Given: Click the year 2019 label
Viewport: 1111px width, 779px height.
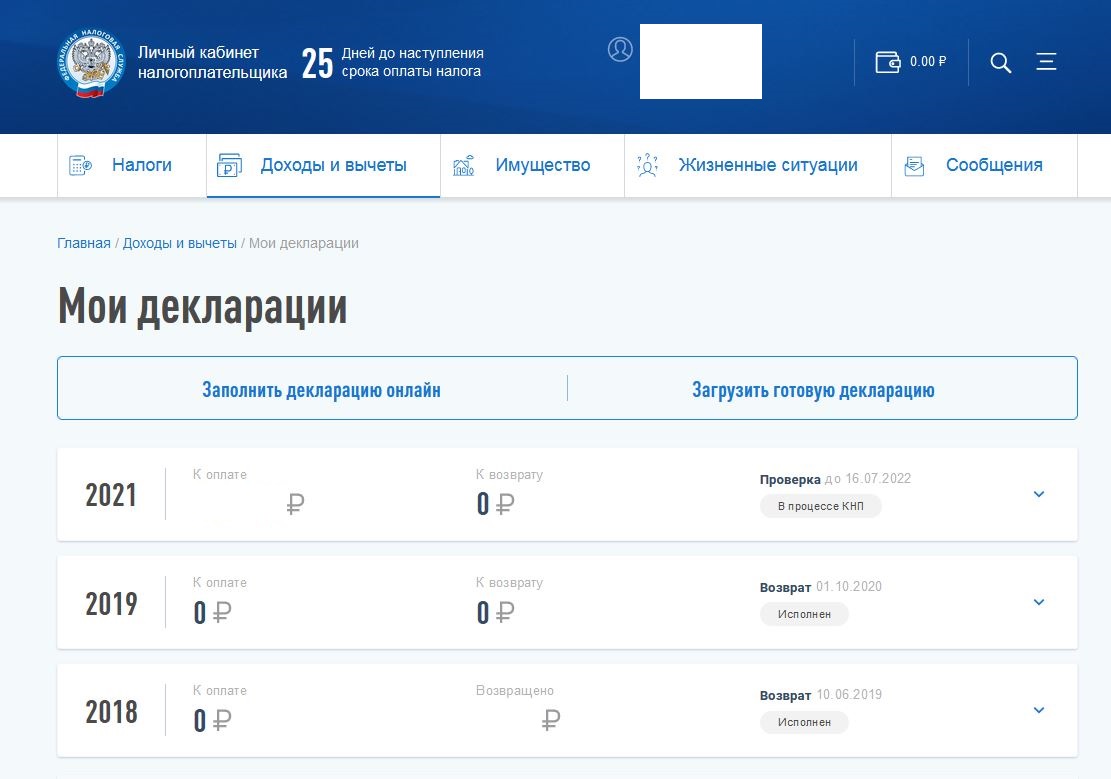Looking at the screenshot, I should pyautogui.click(x=111, y=603).
